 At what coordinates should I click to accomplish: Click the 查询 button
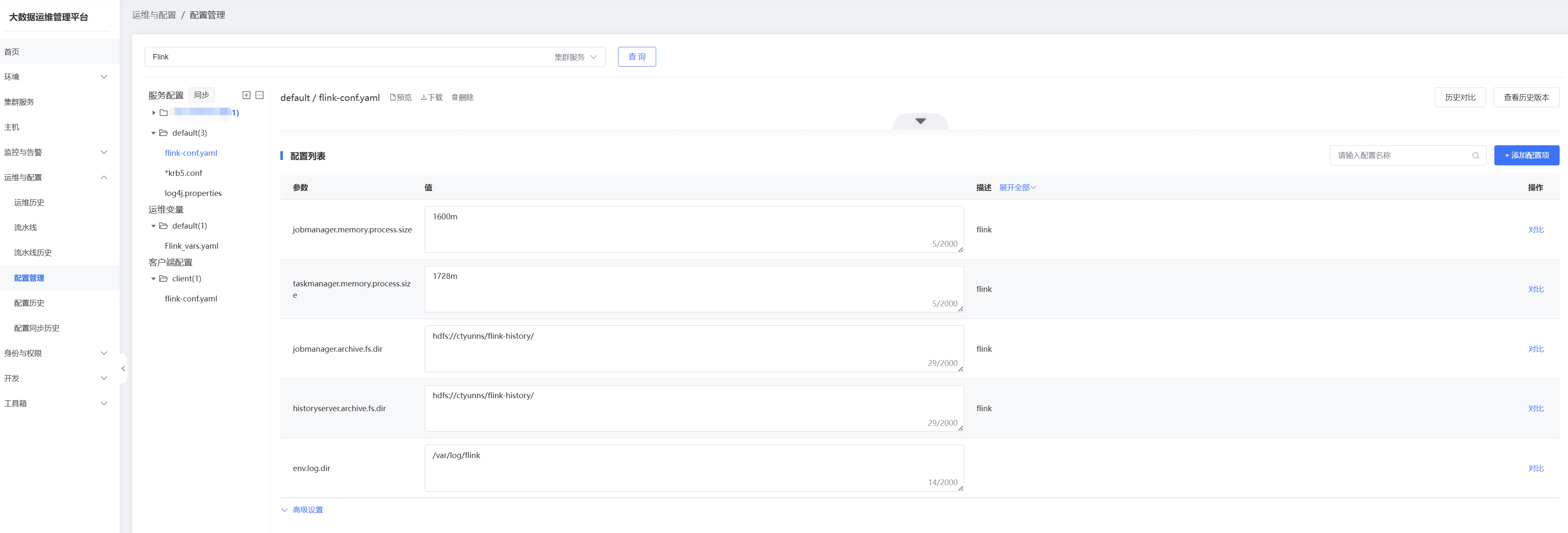(636, 57)
